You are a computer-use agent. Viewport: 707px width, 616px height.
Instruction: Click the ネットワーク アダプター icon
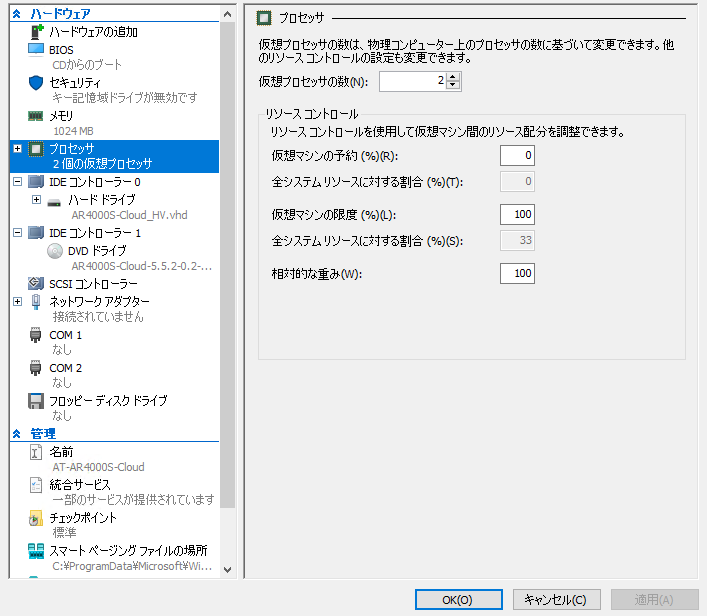(x=36, y=301)
